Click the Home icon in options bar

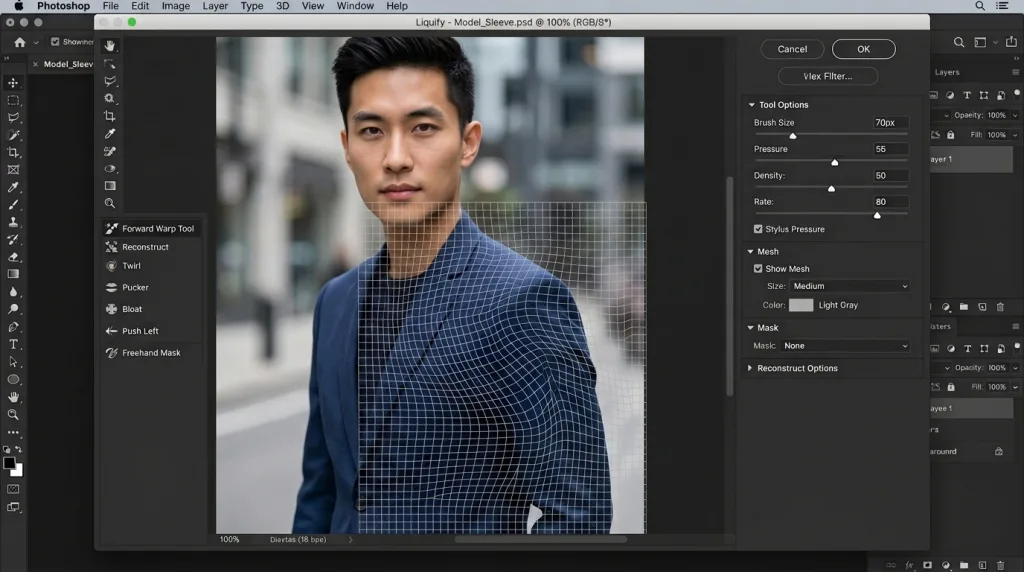20,42
